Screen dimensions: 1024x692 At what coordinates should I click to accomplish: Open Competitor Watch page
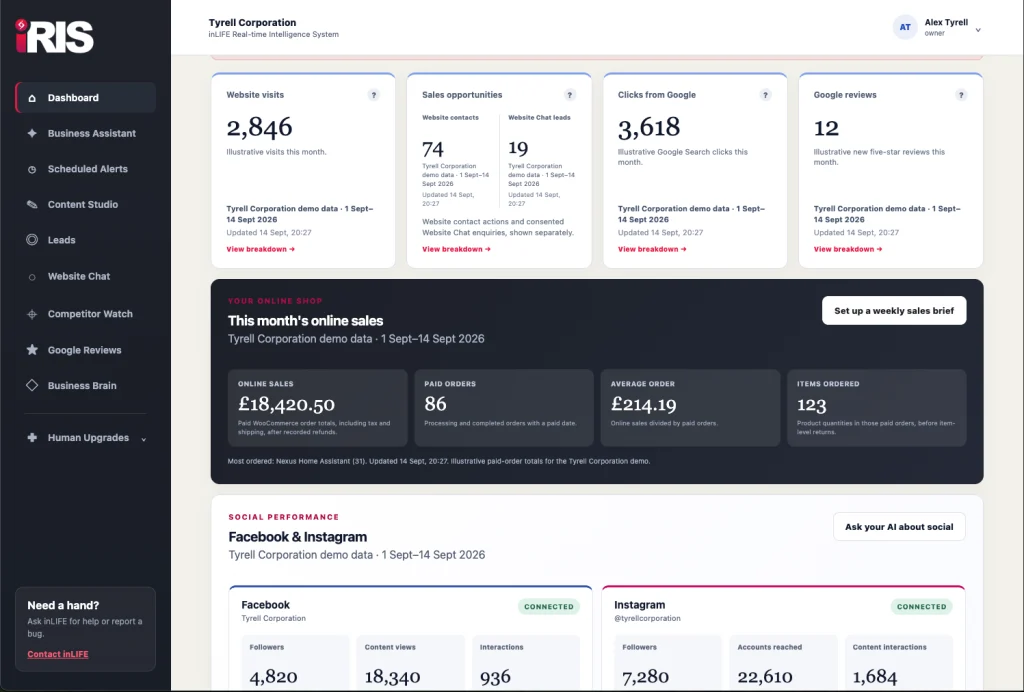coord(86,314)
